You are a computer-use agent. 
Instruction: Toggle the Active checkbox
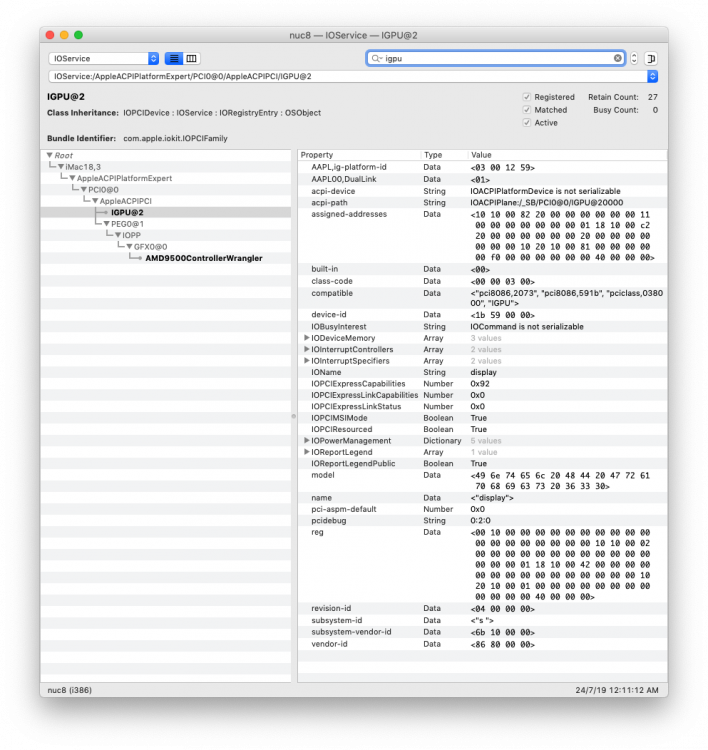tap(527, 123)
